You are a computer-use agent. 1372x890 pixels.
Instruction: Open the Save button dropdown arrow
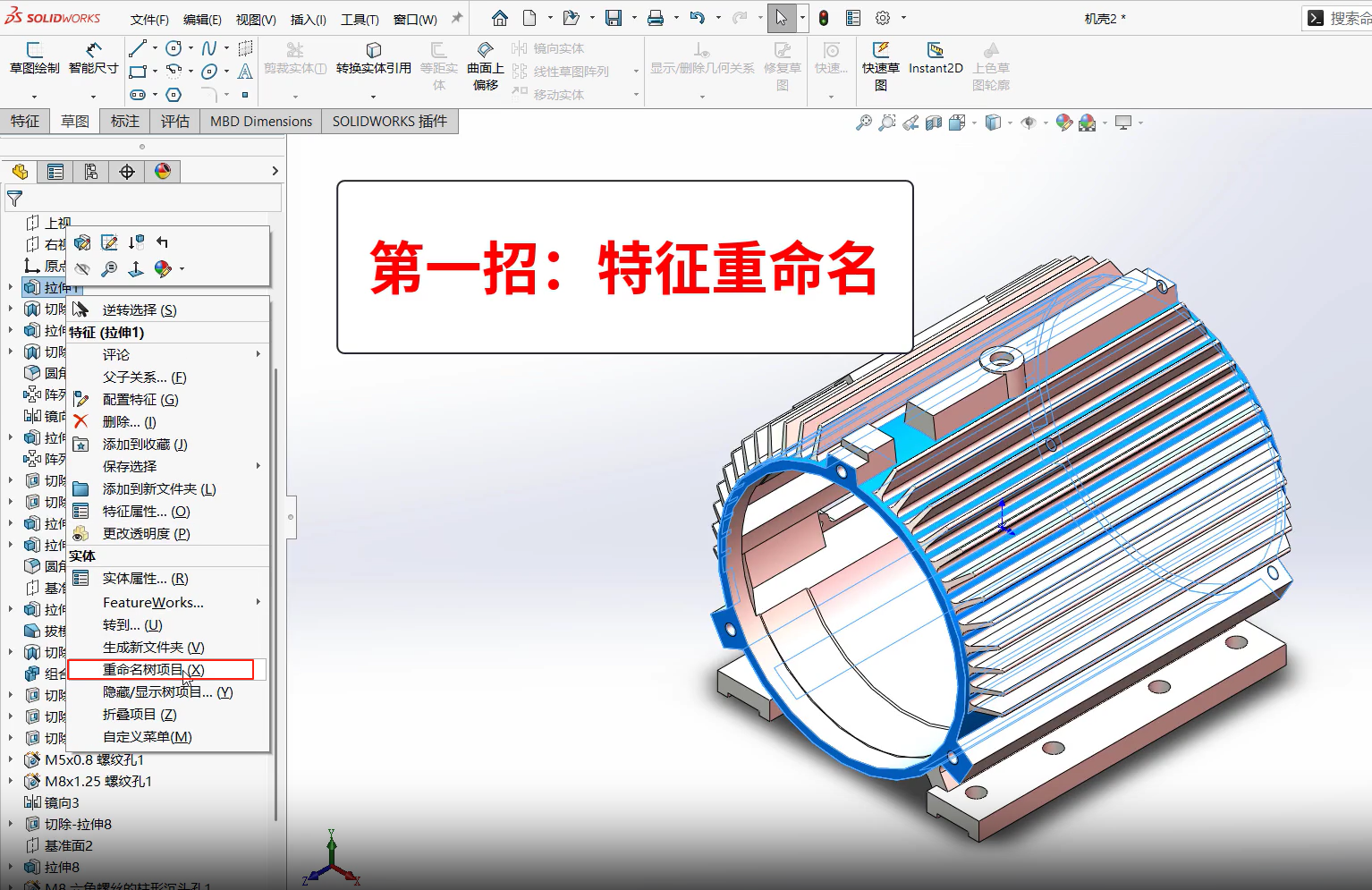coord(634,18)
